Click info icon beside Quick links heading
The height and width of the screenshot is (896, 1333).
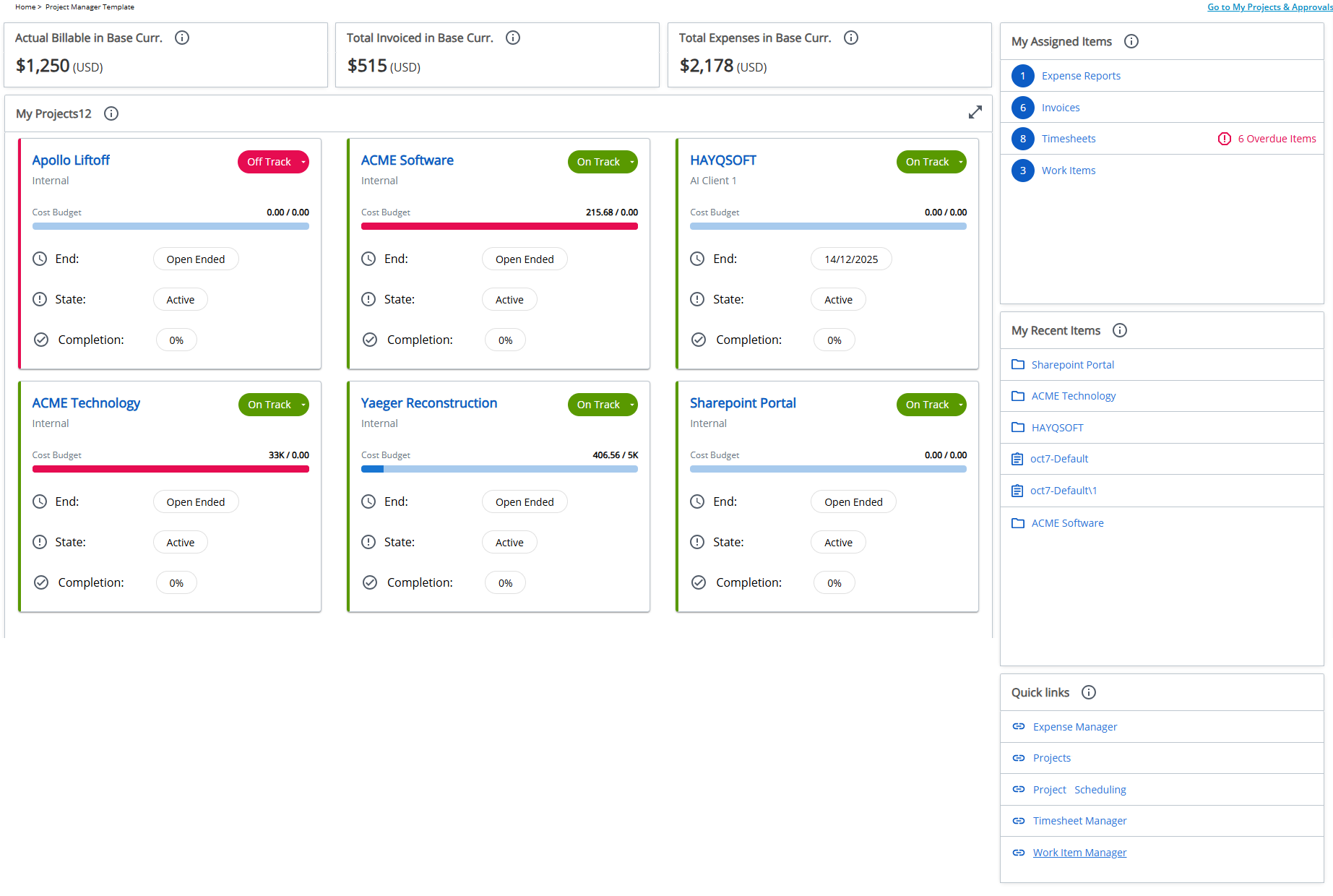(1088, 692)
